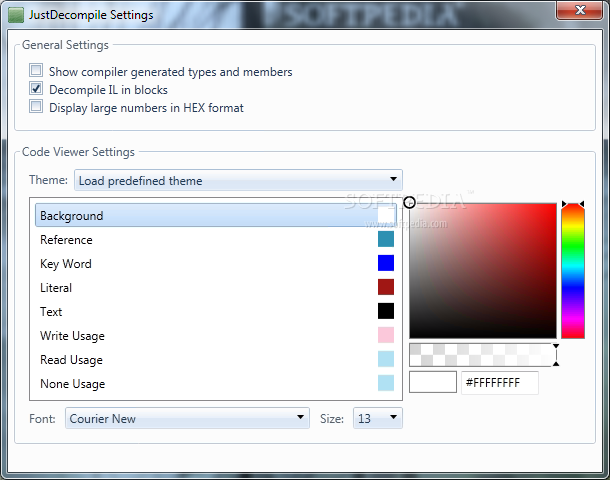
Task: Click the hue slider arrow markers
Action: coord(573,204)
